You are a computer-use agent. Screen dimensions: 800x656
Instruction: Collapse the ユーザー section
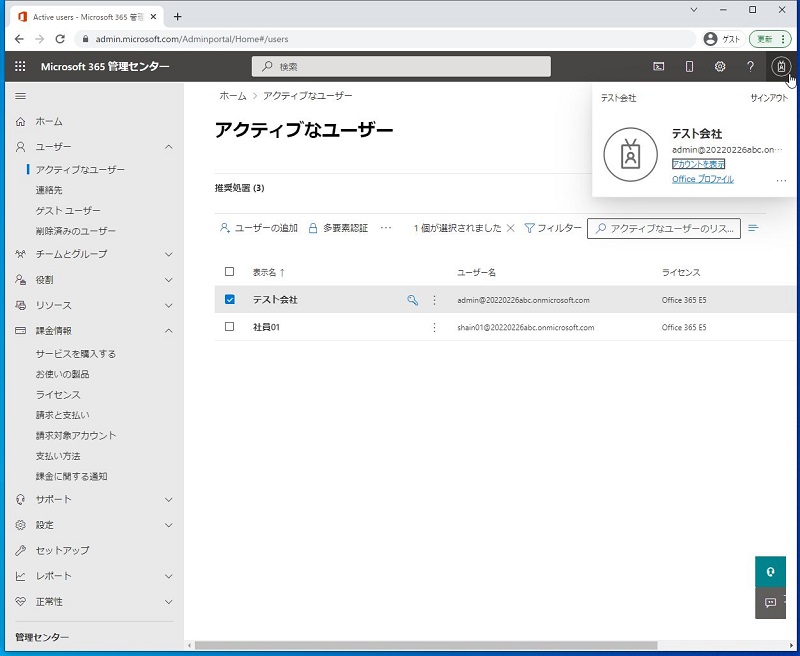(x=169, y=147)
